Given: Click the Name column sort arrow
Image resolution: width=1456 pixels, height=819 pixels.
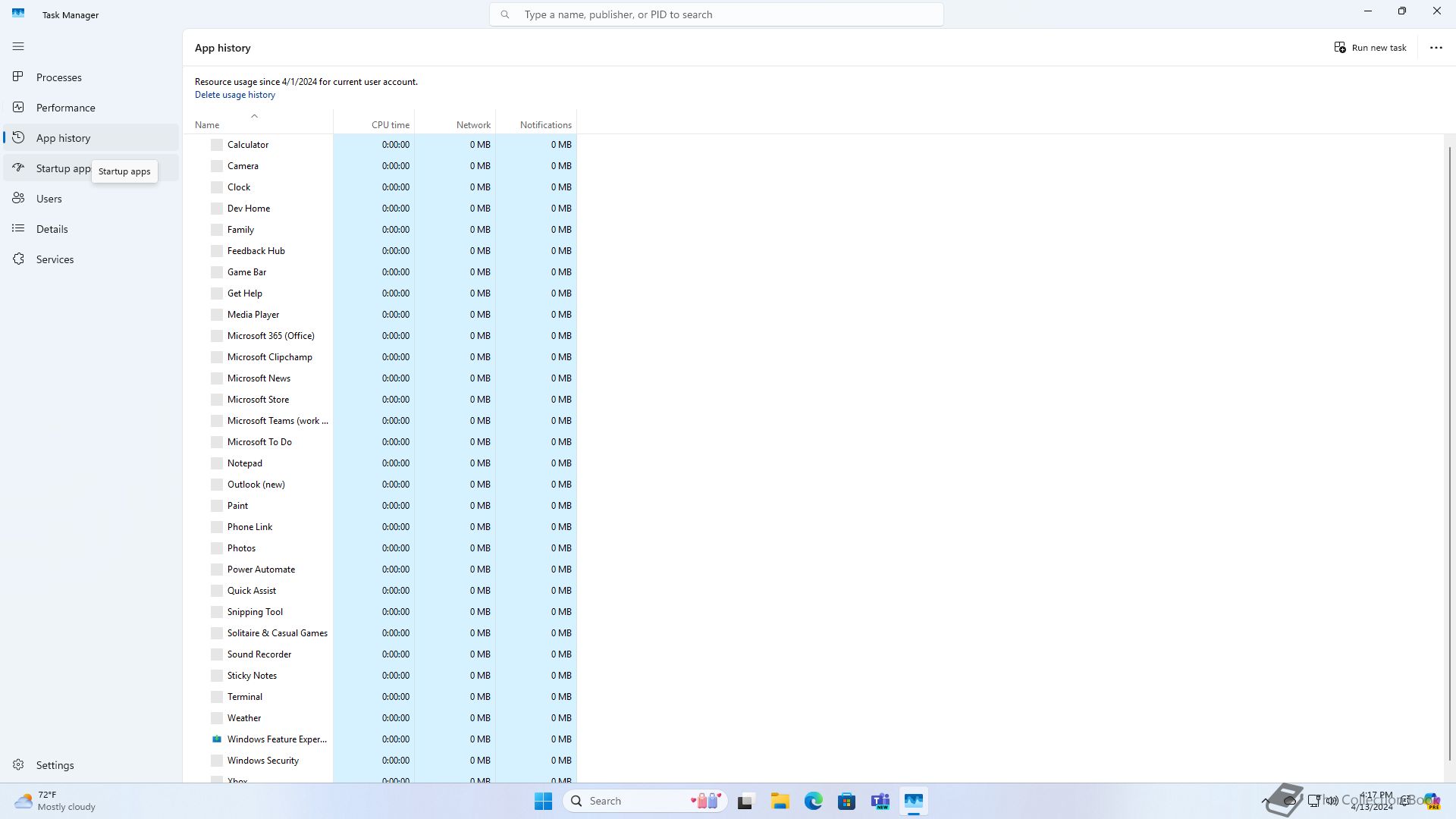Looking at the screenshot, I should click(x=254, y=116).
